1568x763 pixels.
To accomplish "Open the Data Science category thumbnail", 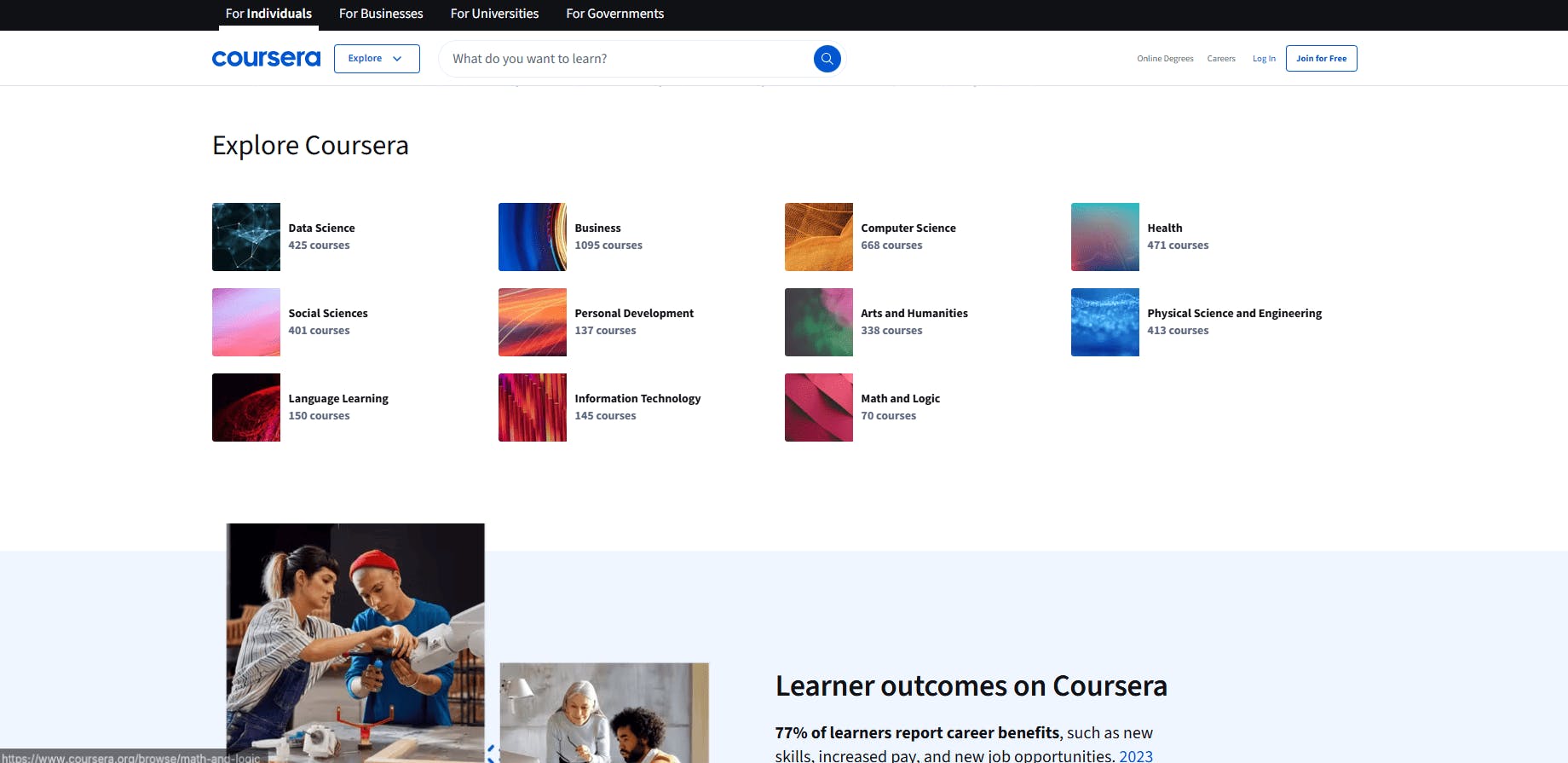I will [x=246, y=237].
